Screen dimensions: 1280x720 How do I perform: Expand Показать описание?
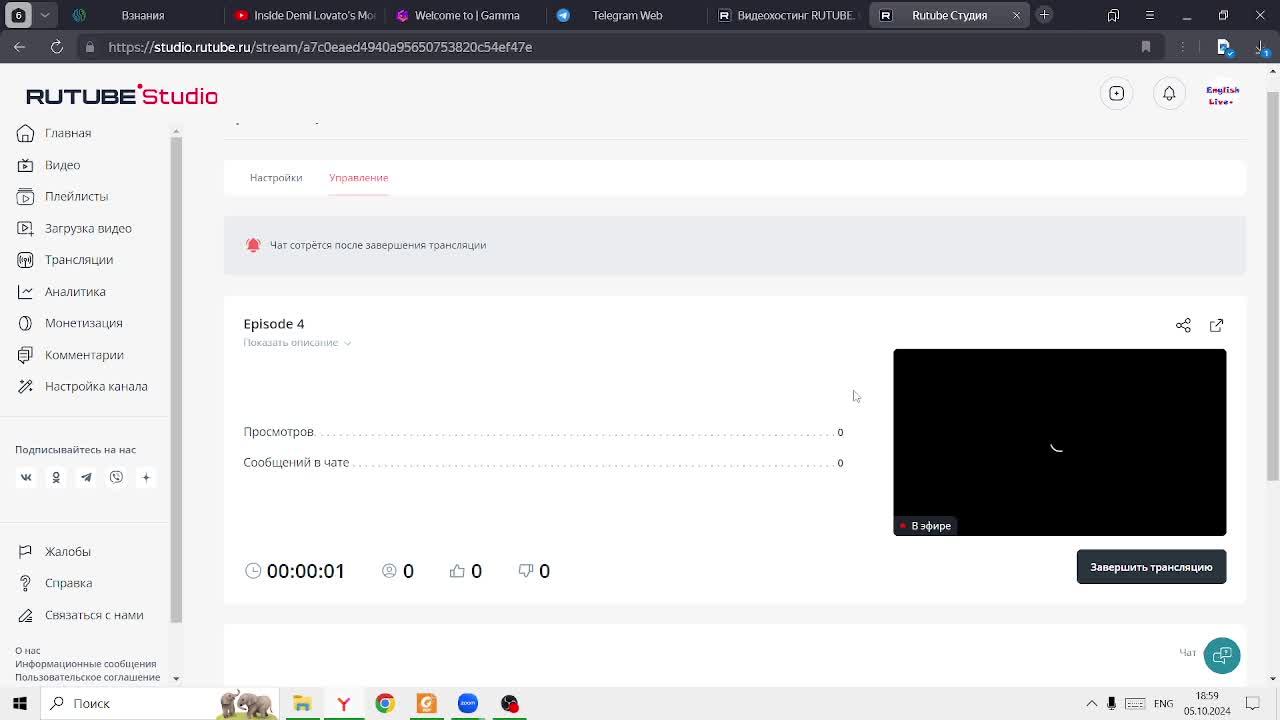tap(297, 342)
